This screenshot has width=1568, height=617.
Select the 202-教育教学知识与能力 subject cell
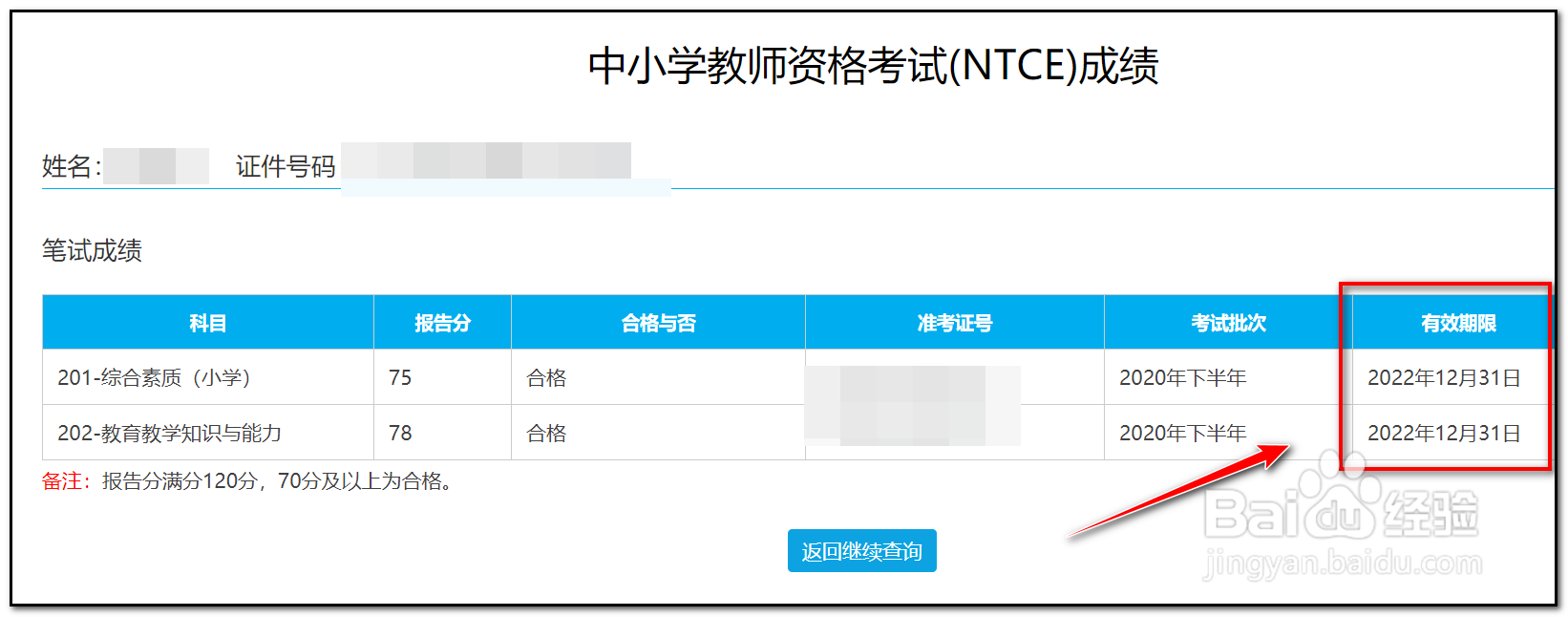click(x=169, y=433)
